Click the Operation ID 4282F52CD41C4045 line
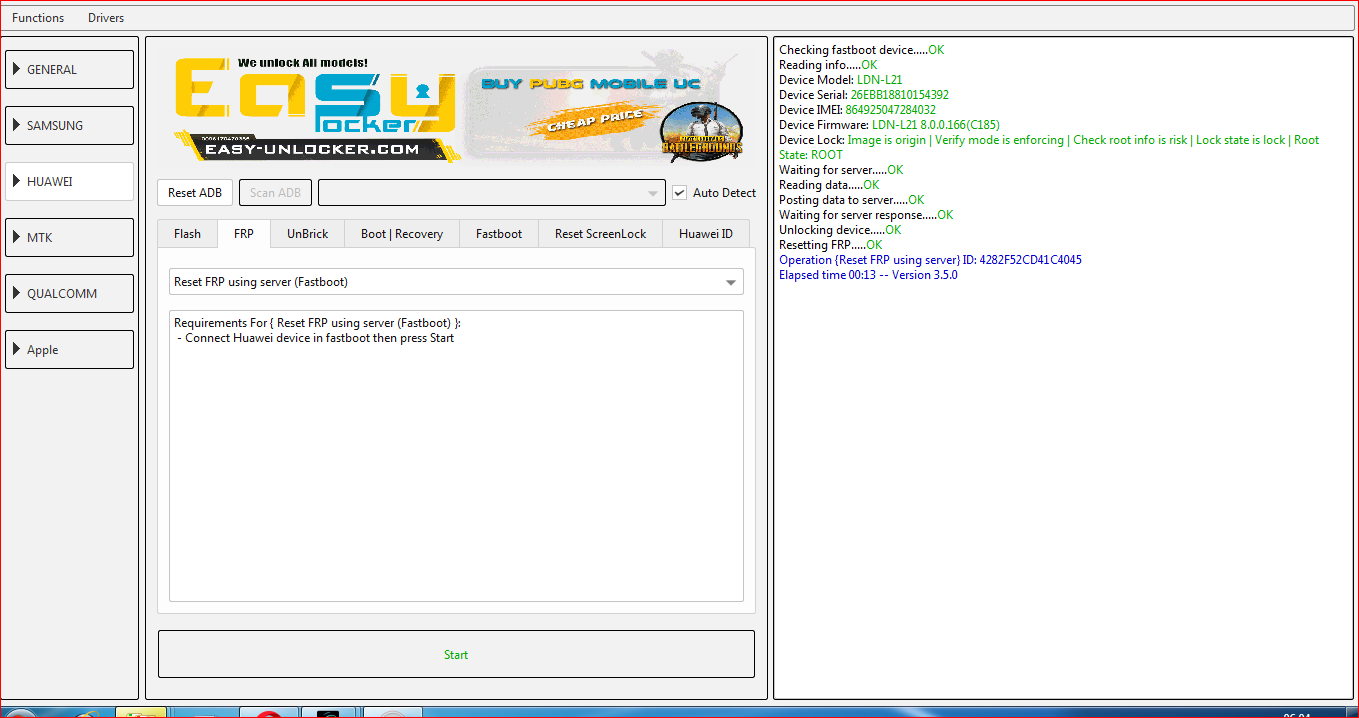 coord(930,260)
